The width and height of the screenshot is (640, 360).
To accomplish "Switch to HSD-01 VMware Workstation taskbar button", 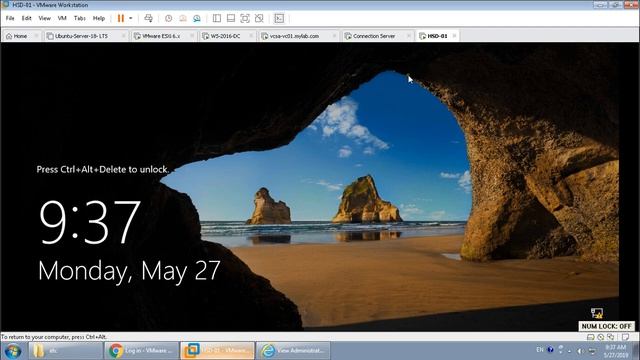I will click(x=217, y=351).
